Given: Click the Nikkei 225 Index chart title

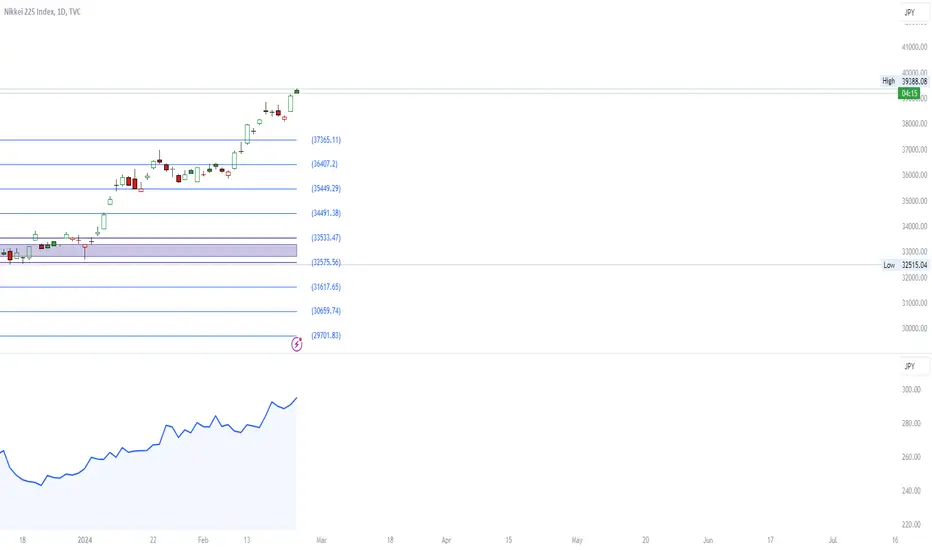Looking at the screenshot, I should 42,12.
